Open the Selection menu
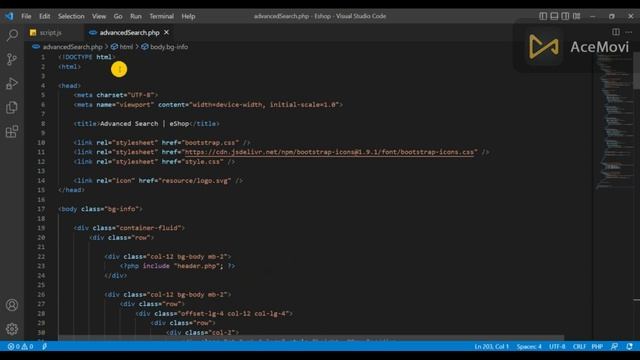The height and width of the screenshot is (360, 640). tap(71, 16)
